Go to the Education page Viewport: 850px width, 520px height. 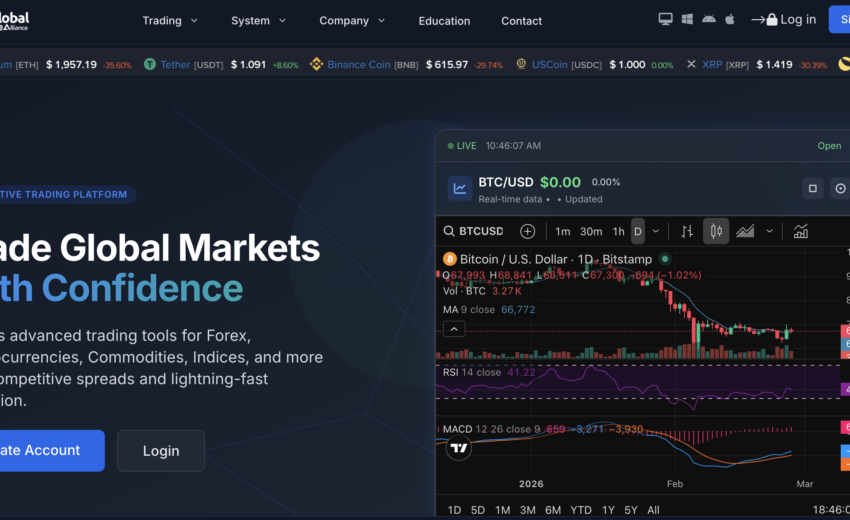(x=444, y=21)
